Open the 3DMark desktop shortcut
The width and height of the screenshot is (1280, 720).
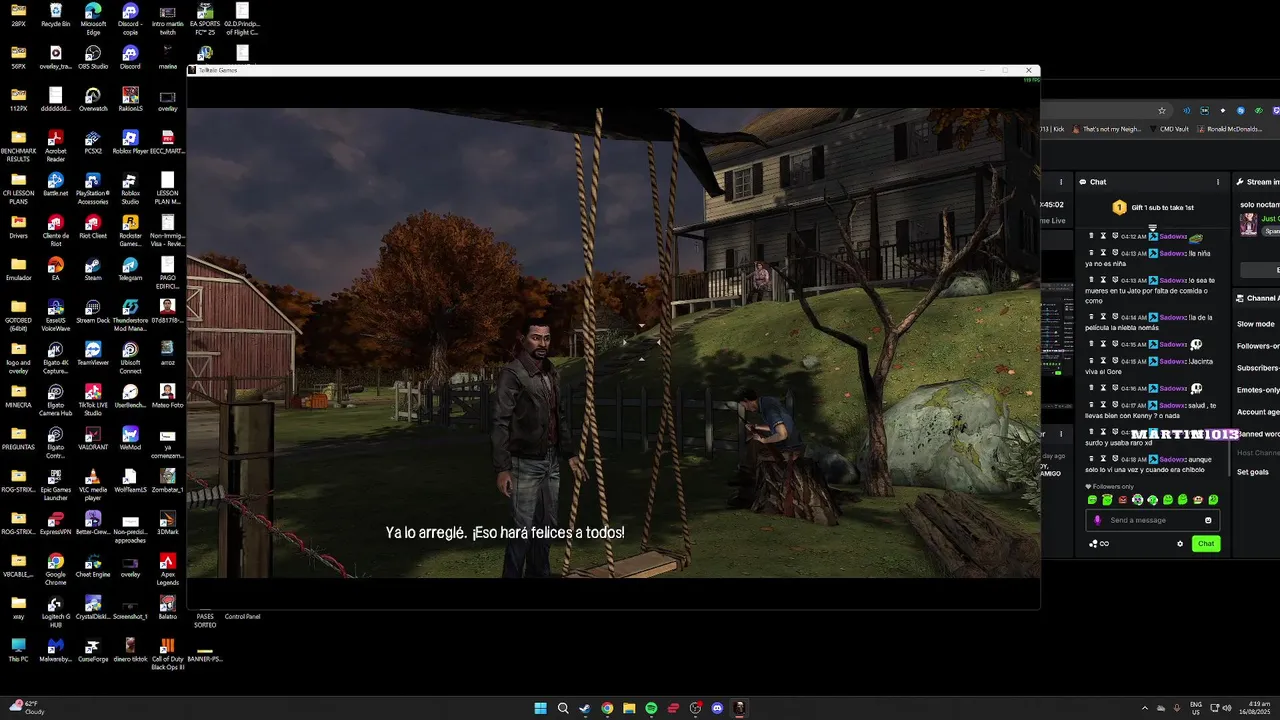point(167,523)
